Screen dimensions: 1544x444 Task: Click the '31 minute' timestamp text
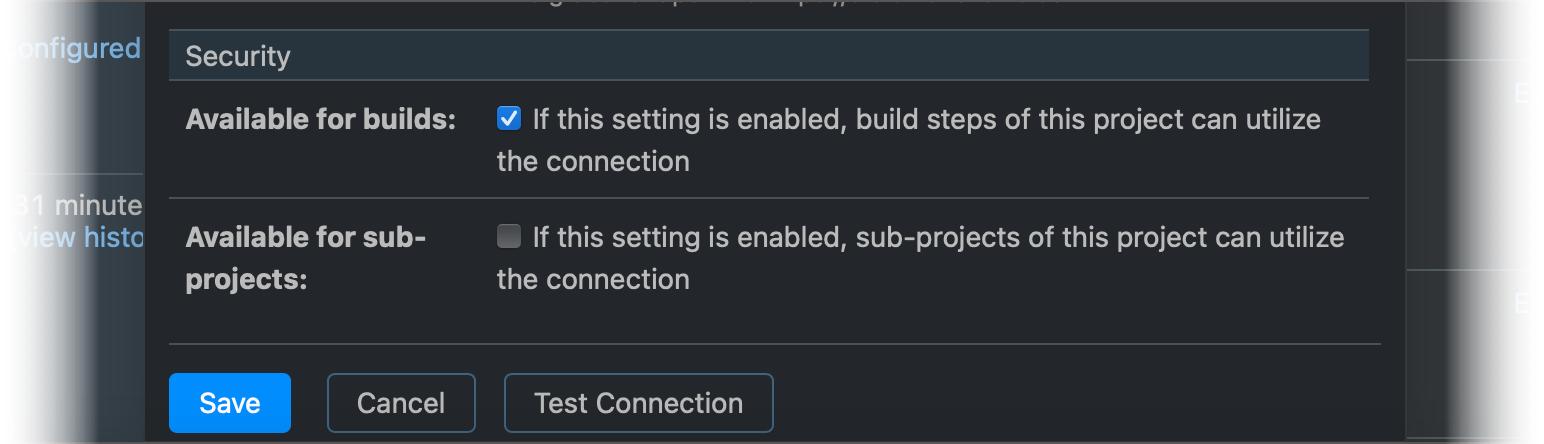click(78, 206)
